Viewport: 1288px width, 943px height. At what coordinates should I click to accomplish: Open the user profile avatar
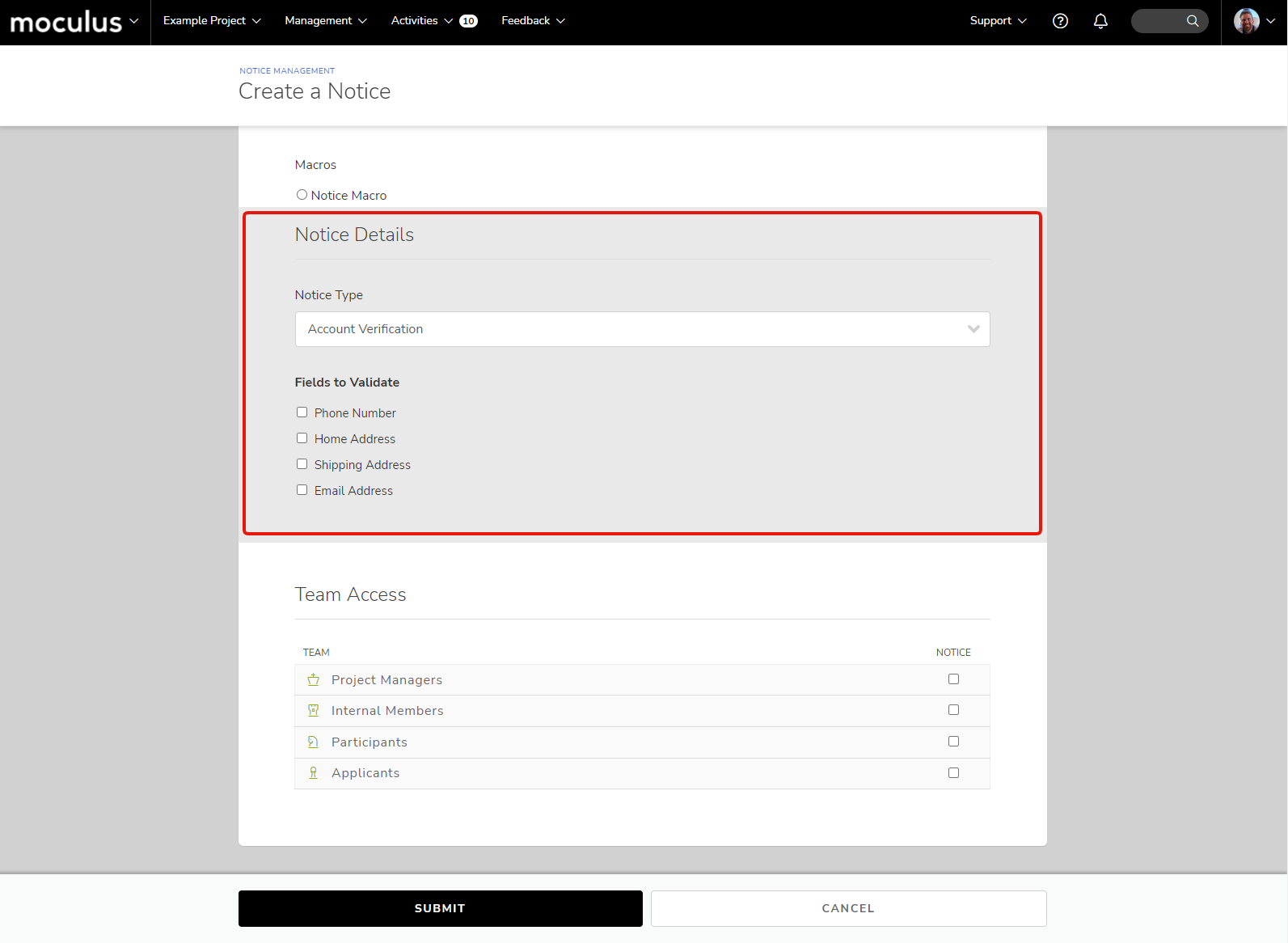[1246, 21]
